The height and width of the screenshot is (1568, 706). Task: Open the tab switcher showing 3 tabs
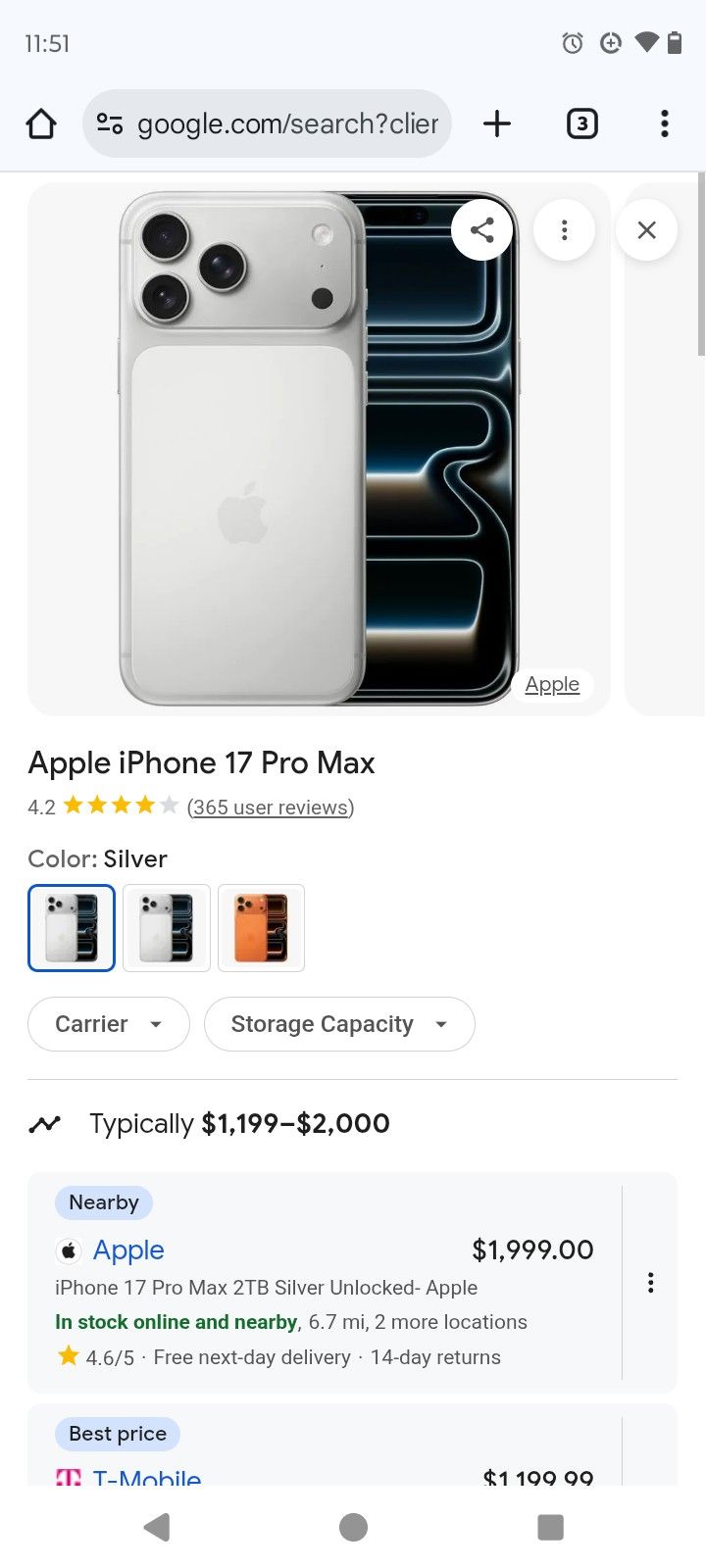(x=581, y=123)
